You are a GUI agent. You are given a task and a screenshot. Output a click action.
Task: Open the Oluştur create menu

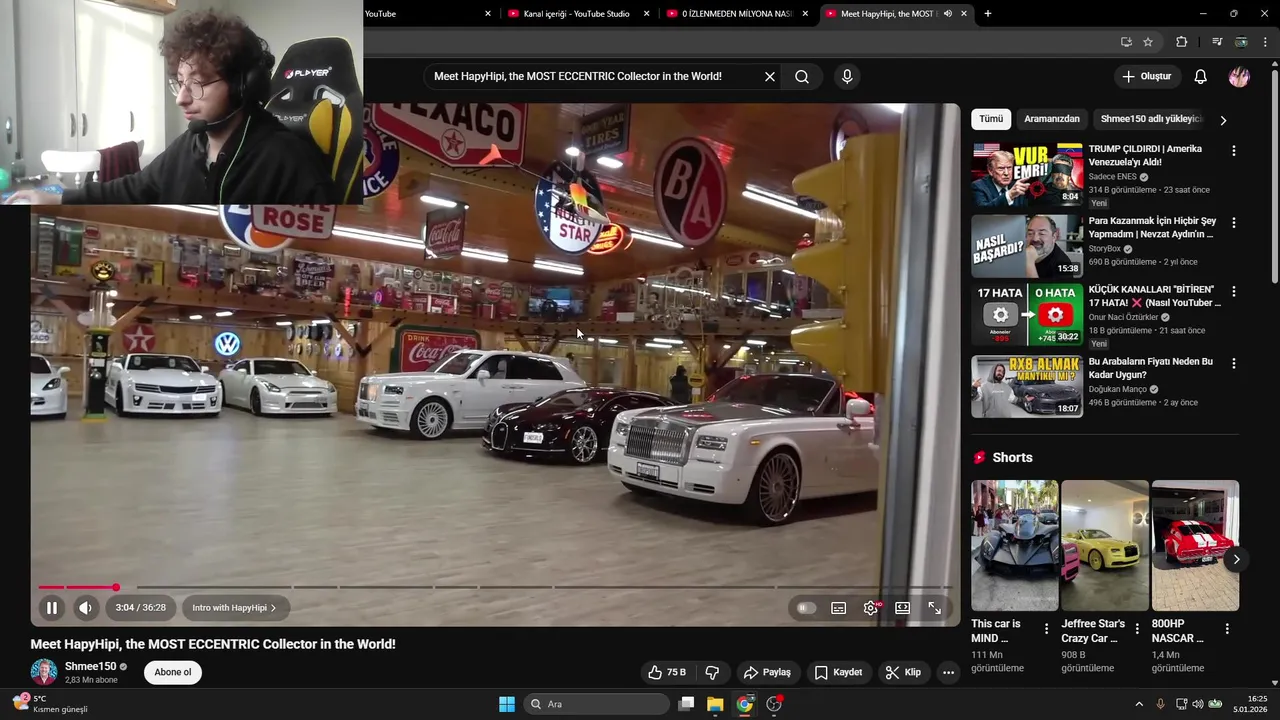pyautogui.click(x=1147, y=76)
